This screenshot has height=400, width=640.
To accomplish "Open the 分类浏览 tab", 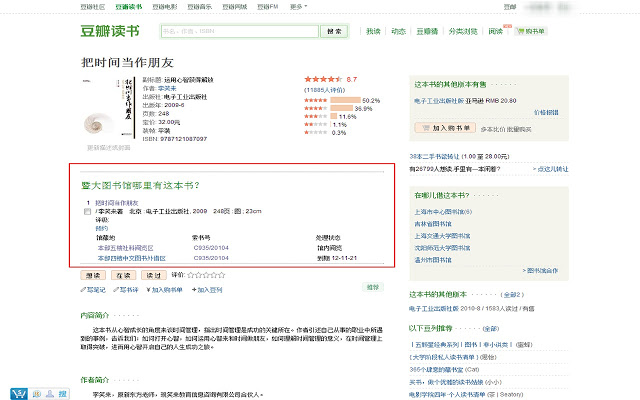I will (x=463, y=31).
